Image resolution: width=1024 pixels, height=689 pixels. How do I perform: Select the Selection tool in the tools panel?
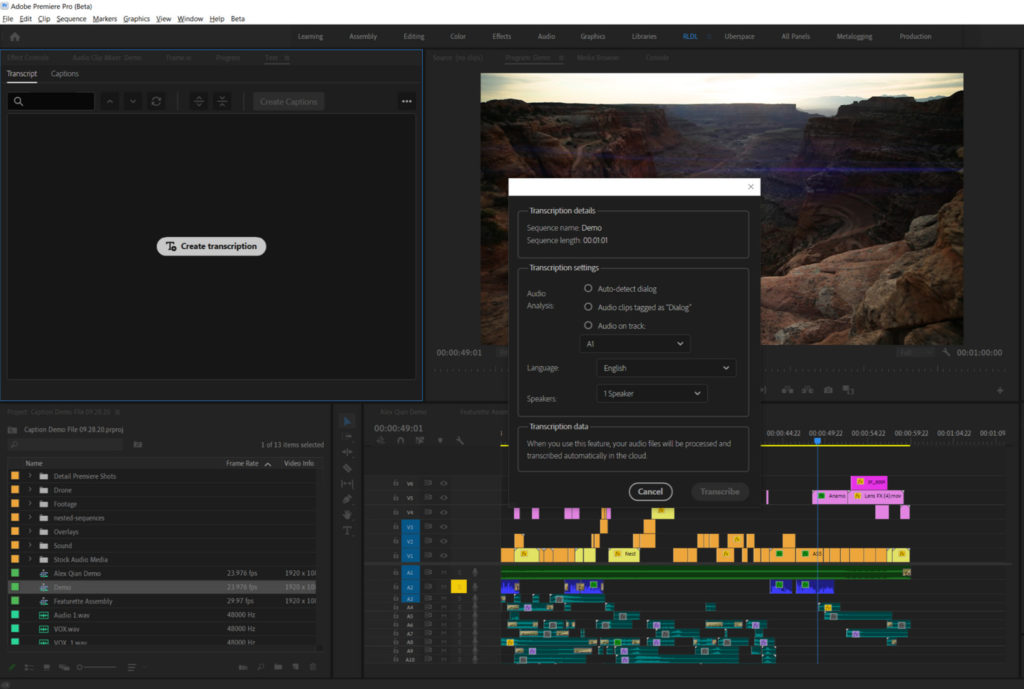(347, 421)
